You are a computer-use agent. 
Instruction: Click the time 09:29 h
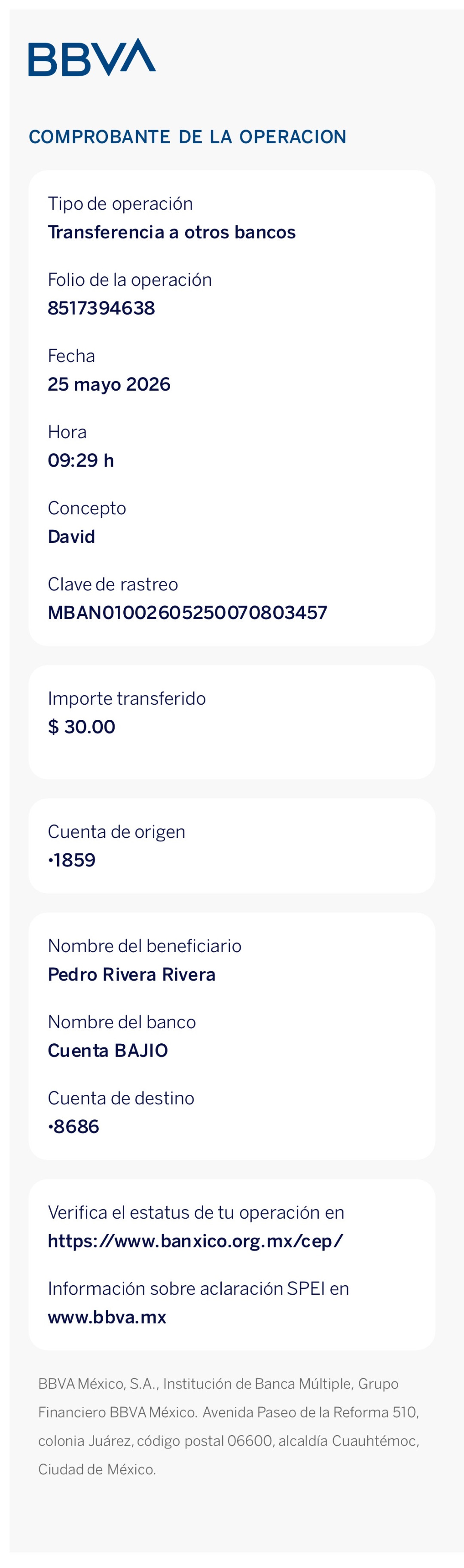pos(81,460)
